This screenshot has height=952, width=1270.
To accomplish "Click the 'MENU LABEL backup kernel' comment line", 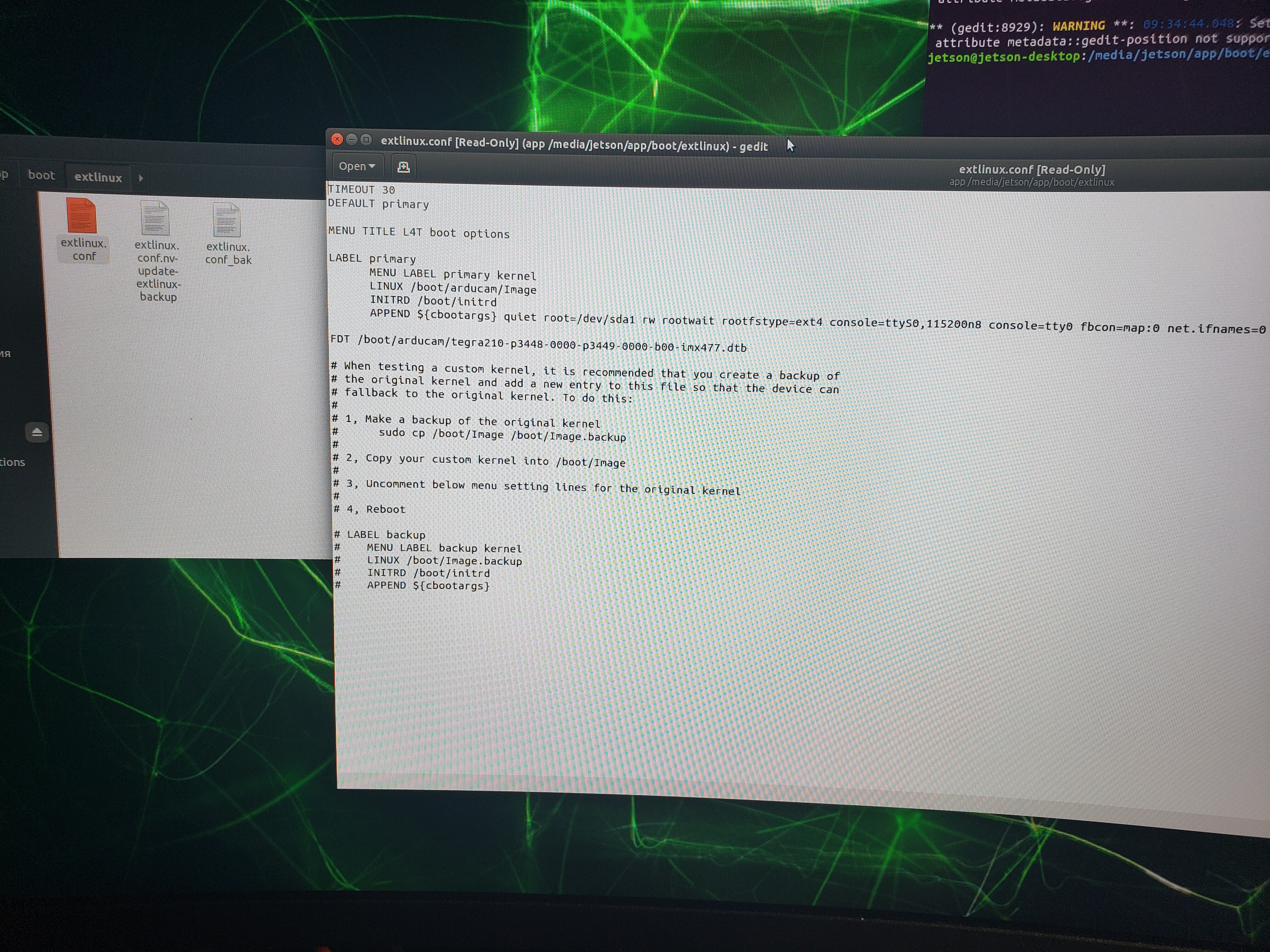I will [428, 548].
